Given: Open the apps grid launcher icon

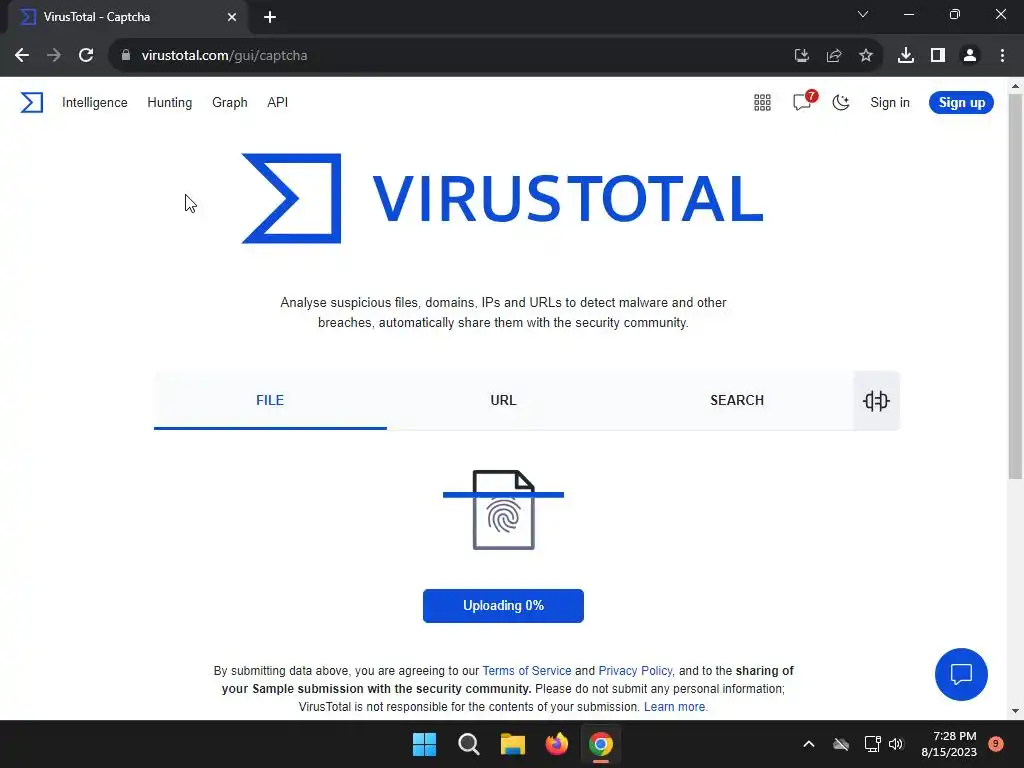Looking at the screenshot, I should 762,103.
